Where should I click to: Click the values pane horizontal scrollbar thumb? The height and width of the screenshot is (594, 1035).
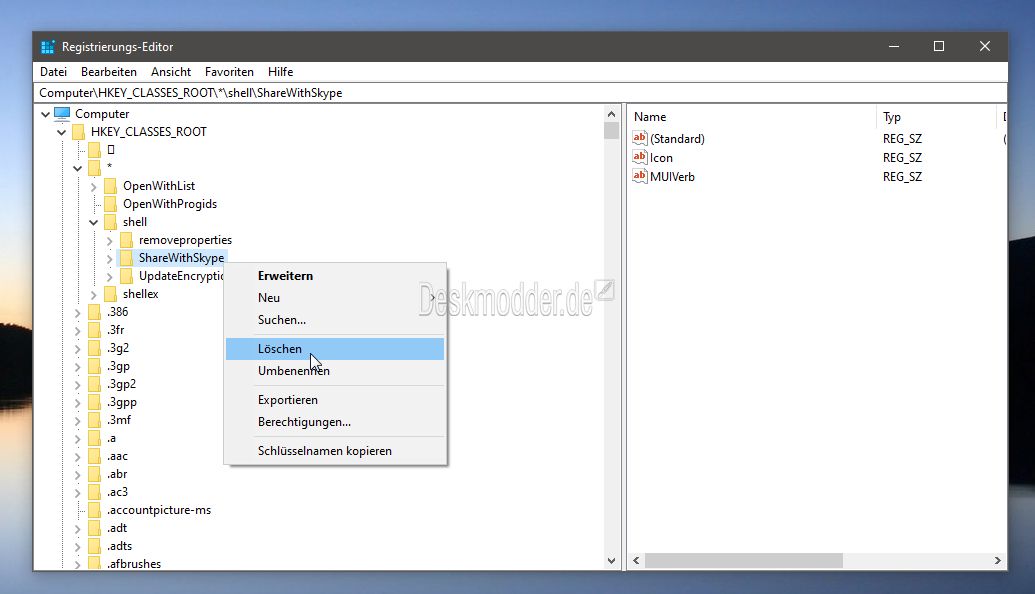click(x=744, y=560)
